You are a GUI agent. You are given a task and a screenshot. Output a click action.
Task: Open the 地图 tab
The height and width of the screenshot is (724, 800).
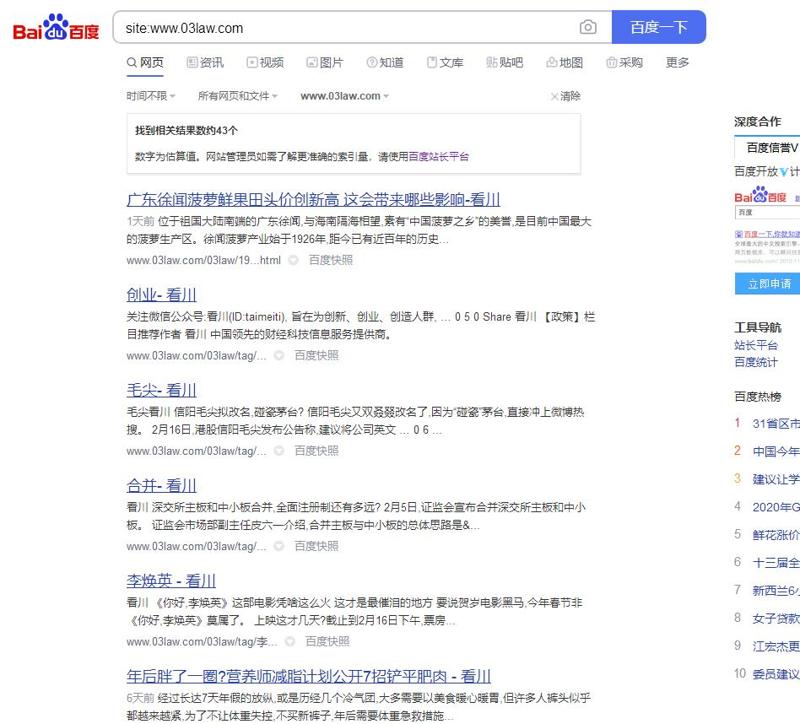point(565,63)
